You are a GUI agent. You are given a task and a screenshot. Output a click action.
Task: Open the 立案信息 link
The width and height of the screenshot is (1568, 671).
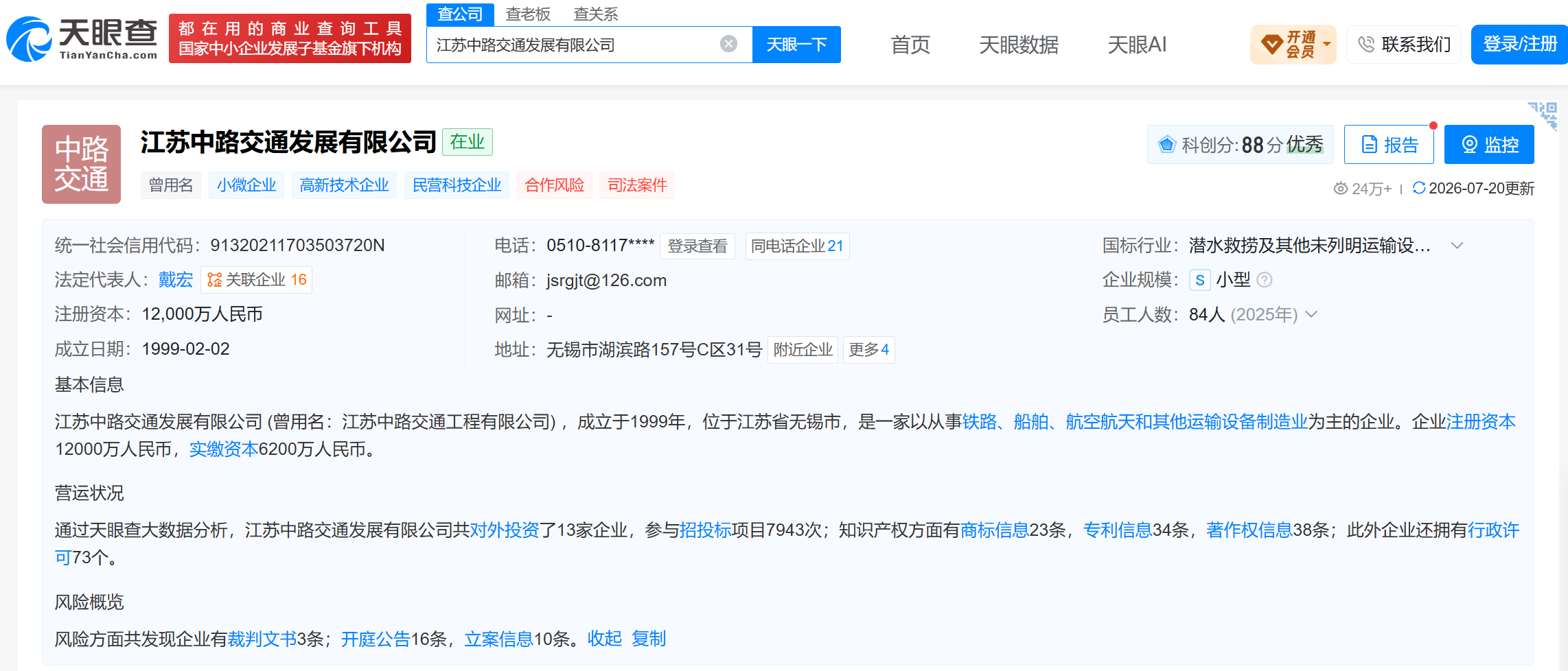pyautogui.click(x=499, y=639)
